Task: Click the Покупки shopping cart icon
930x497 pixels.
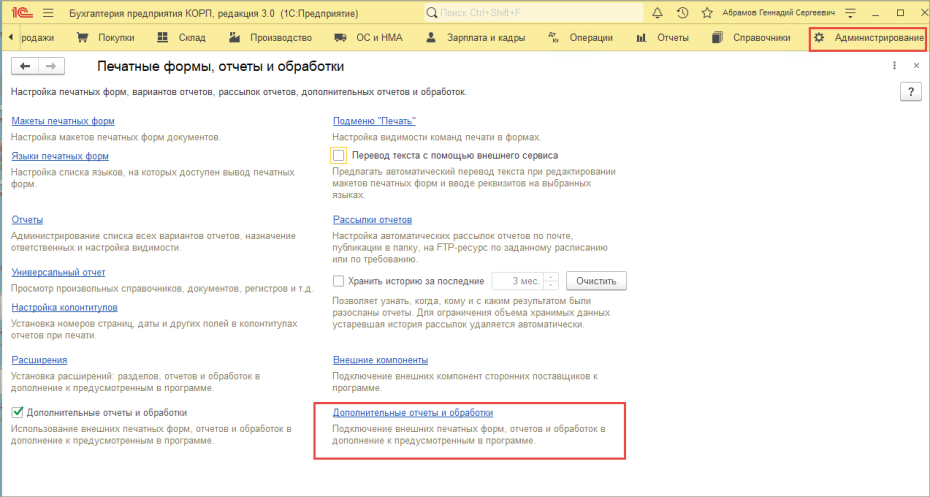Action: [82, 37]
